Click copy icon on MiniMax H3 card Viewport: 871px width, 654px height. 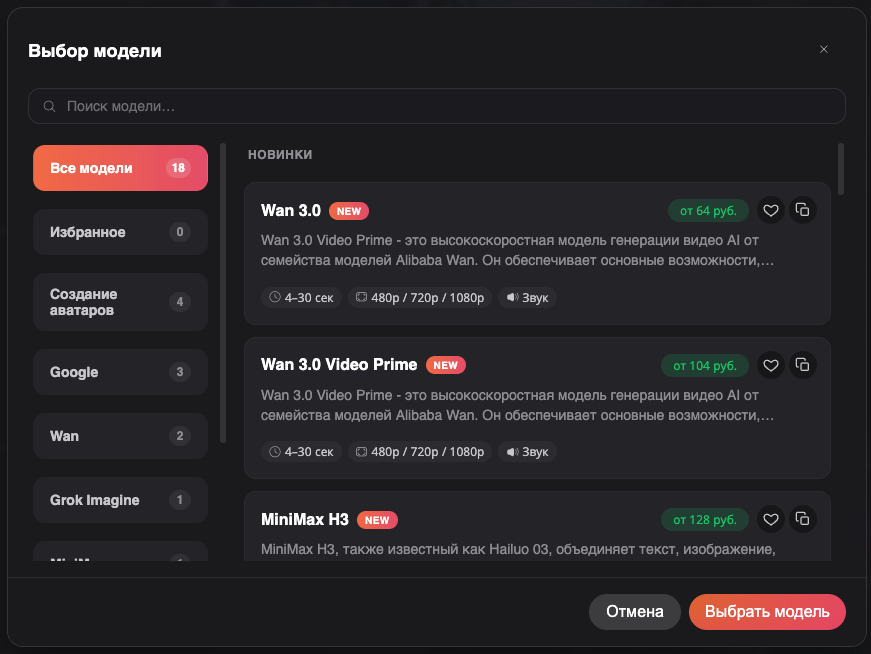(x=803, y=520)
